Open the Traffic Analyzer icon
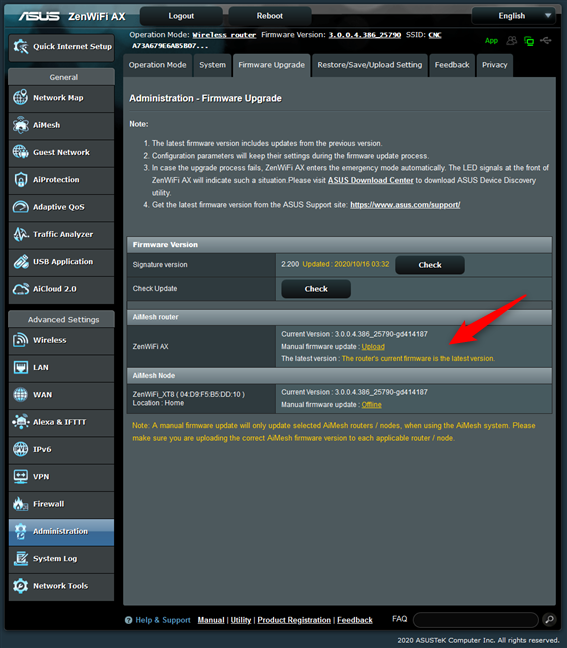Screen dimensions: 567x648 coord(21,234)
